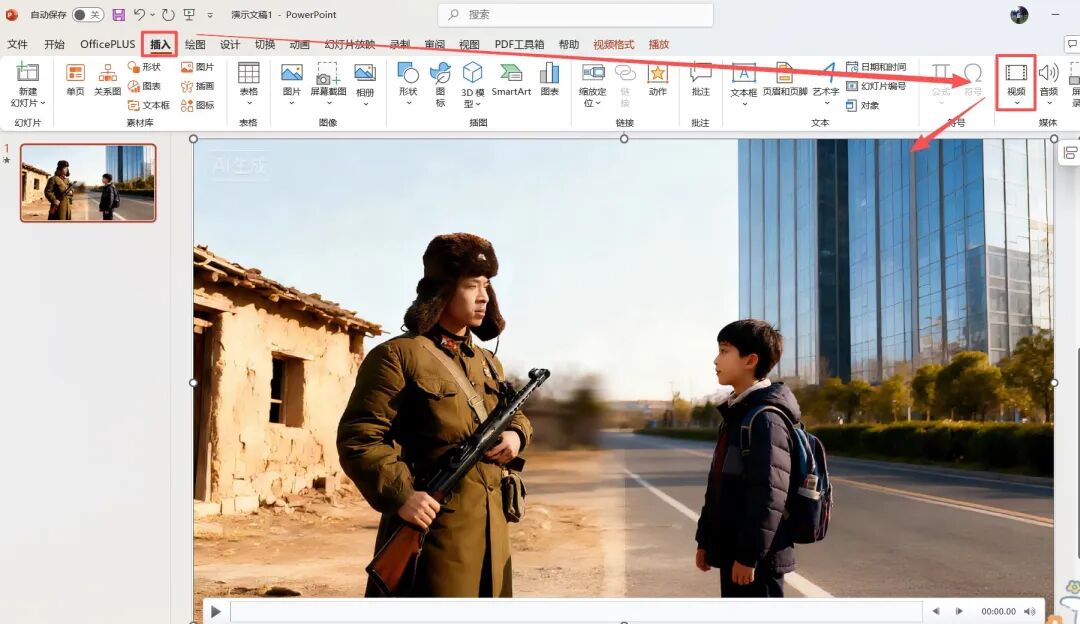The image size is (1080, 624).
Task: Click the 关系图 icon in 素材库
Action: (107, 80)
